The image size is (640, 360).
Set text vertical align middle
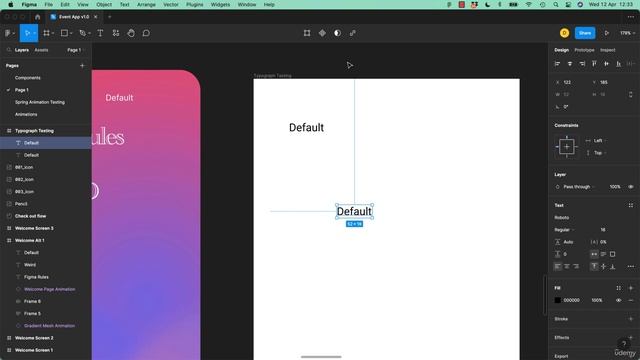603,267
